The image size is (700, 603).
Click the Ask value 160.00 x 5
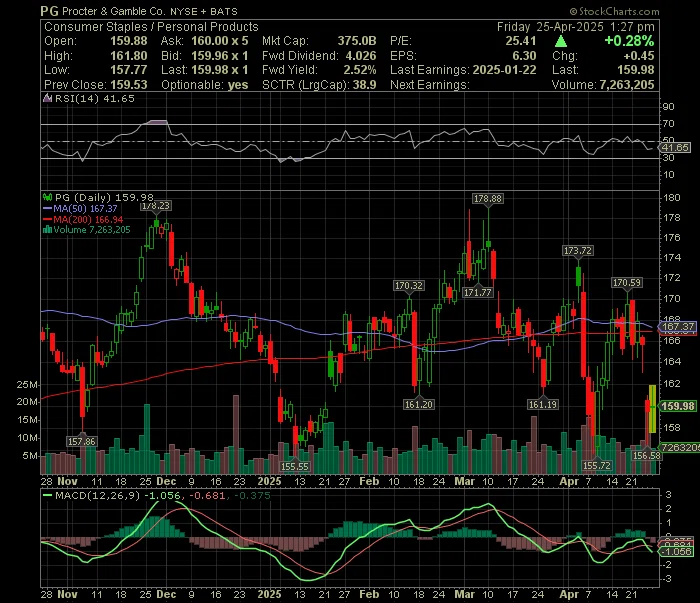(x=220, y=41)
